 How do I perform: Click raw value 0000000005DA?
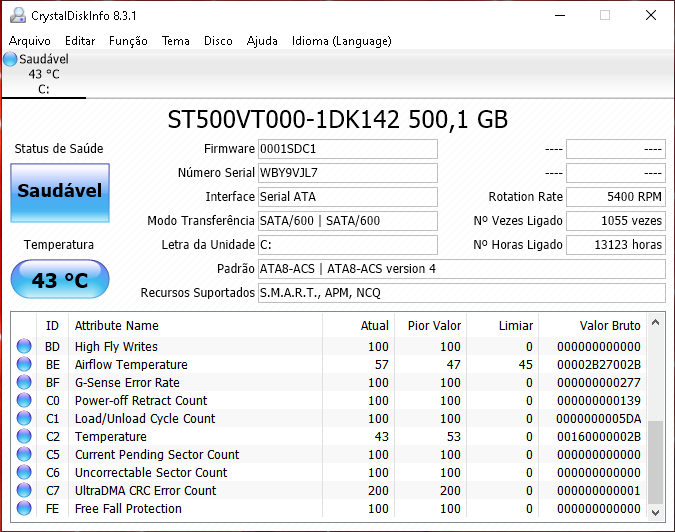599,418
